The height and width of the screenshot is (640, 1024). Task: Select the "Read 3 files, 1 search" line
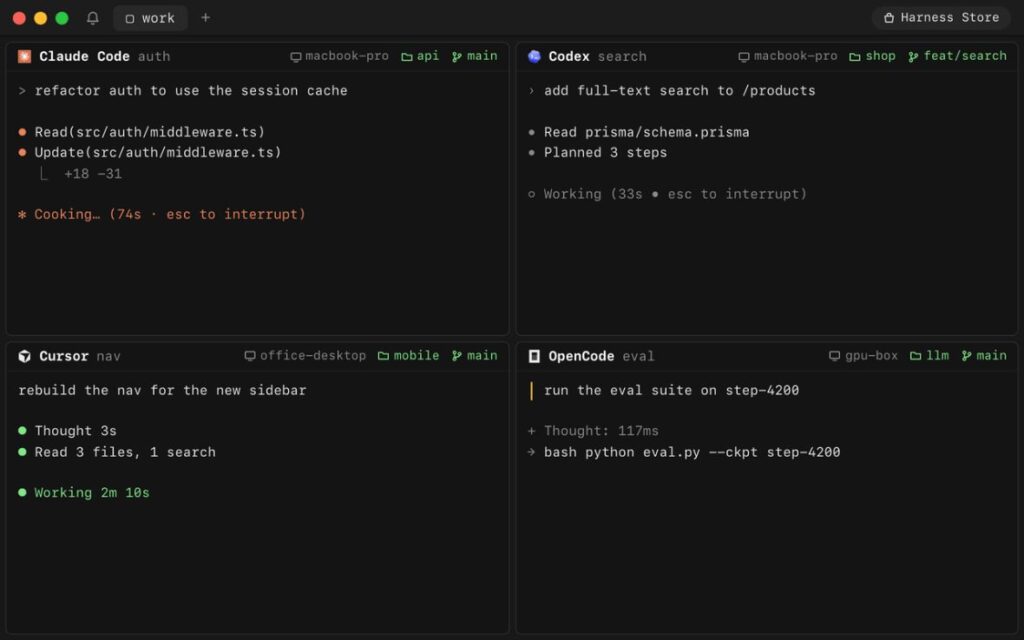[125, 452]
